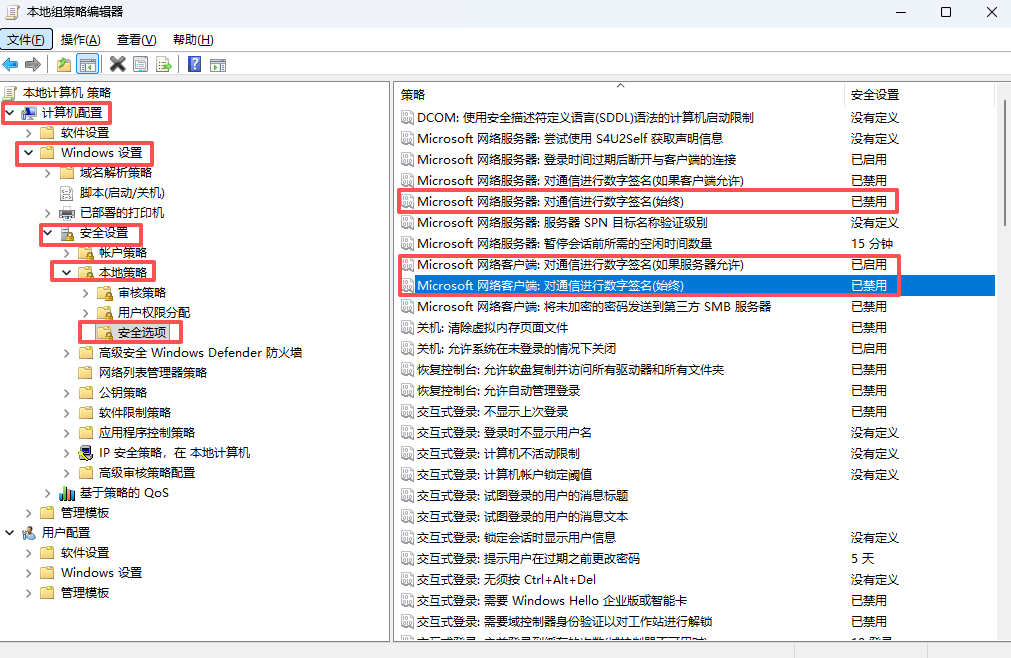Screen dimensions: 1011x658
Task: Click the blue Back arrow in toolbar
Action: (x=11, y=65)
